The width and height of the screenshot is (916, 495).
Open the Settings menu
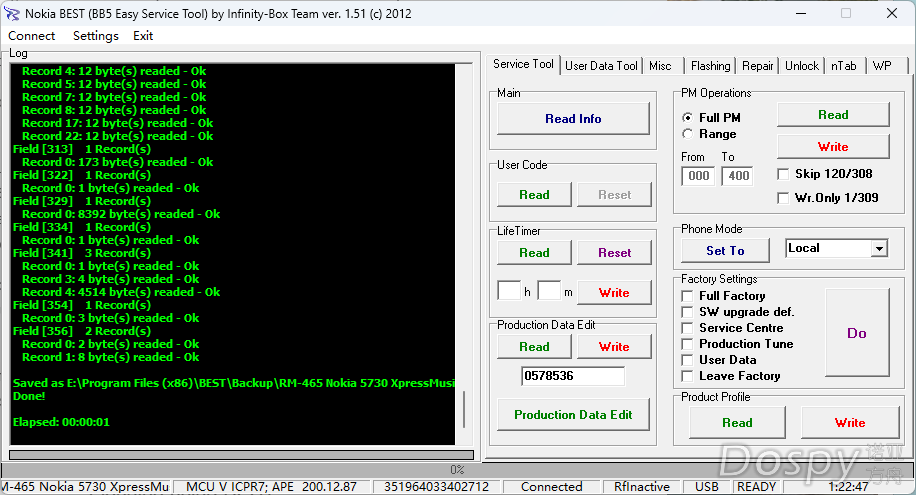tap(95, 36)
